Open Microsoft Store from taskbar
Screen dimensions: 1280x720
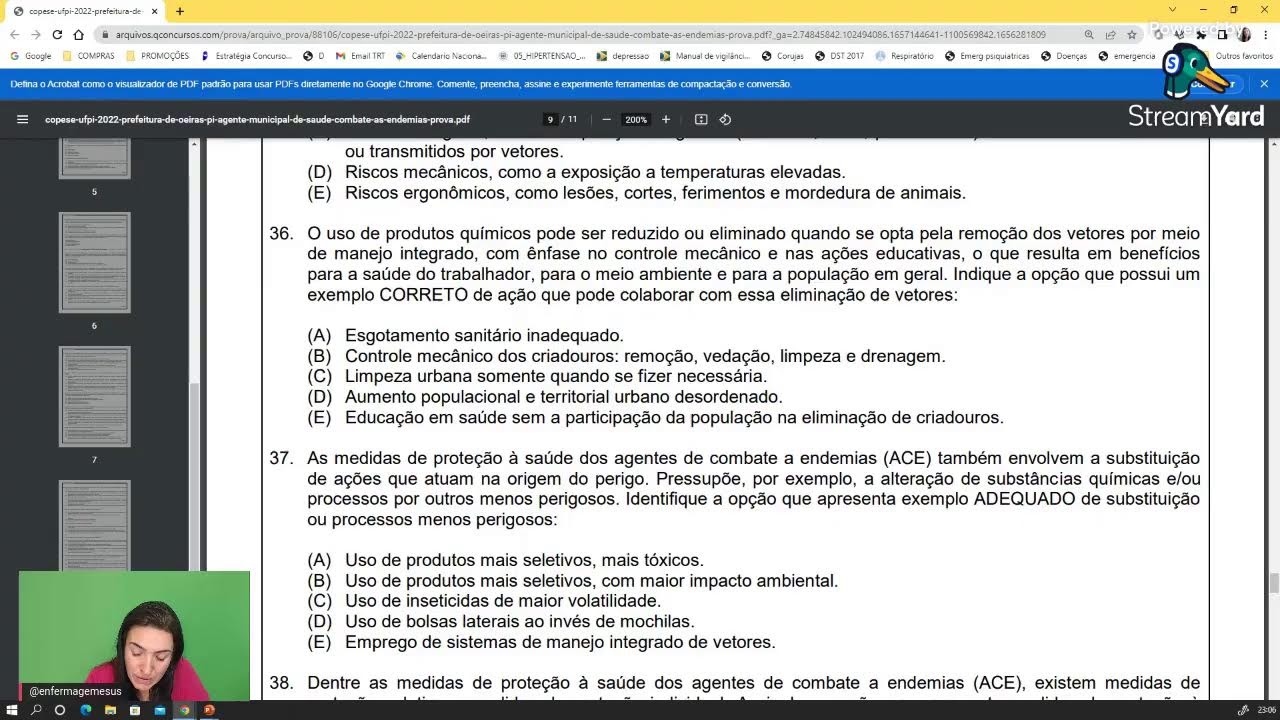(134, 710)
